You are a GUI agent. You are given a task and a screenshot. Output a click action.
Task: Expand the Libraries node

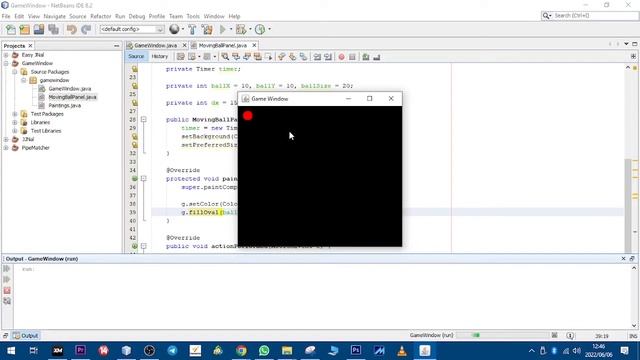[15, 122]
